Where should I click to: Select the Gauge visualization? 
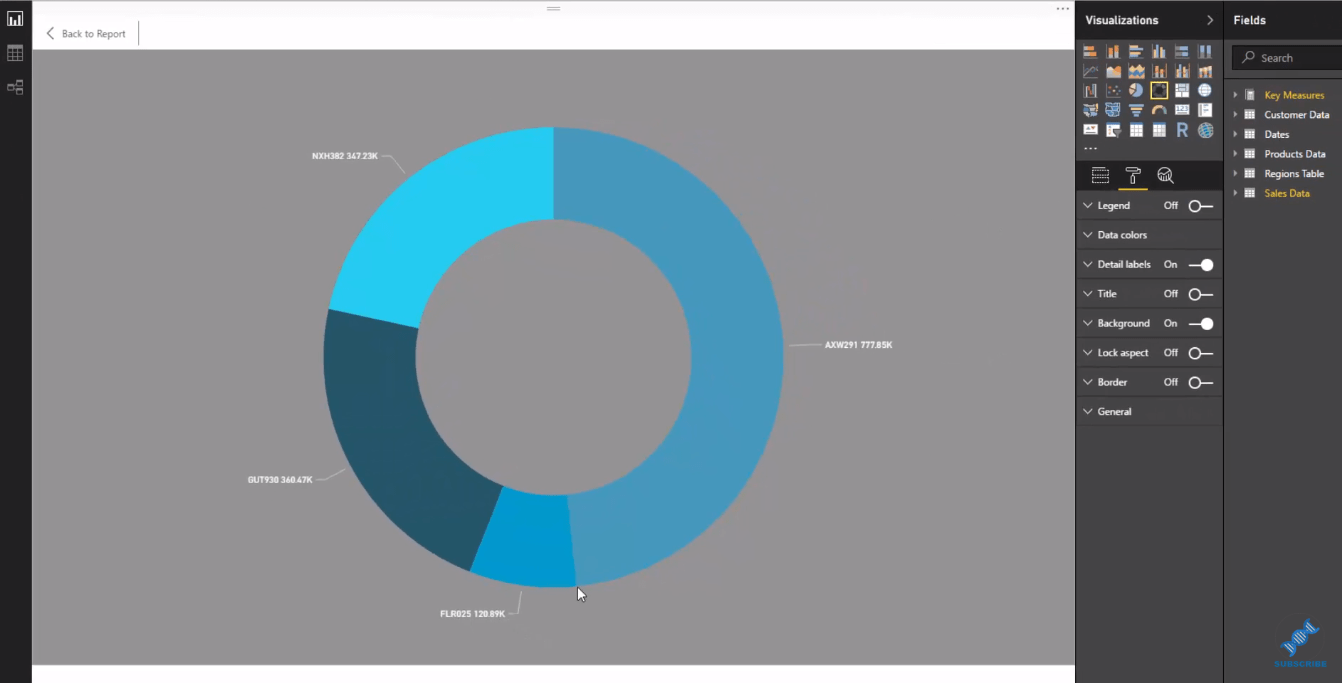point(1159,110)
